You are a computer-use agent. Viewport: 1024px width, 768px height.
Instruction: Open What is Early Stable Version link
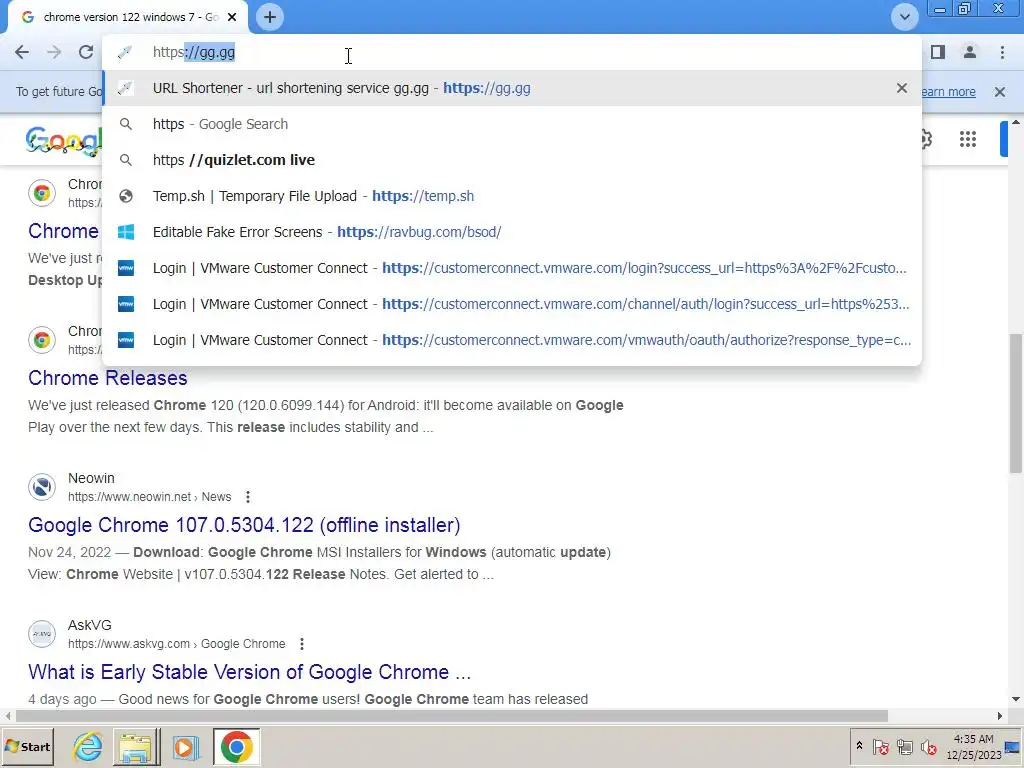coord(249,672)
